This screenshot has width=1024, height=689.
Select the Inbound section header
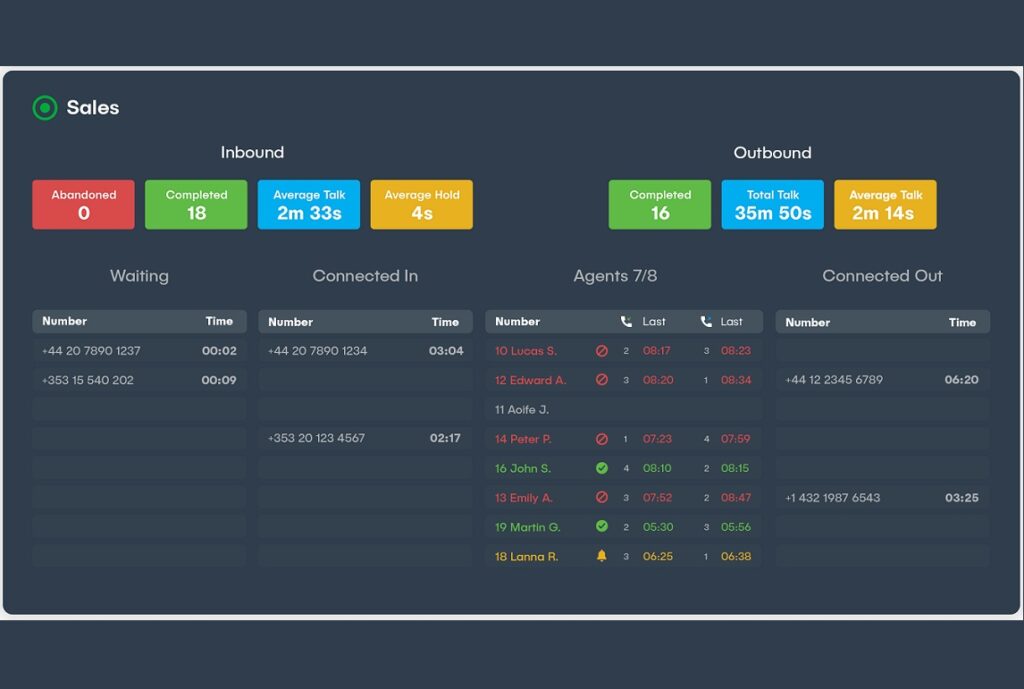[x=252, y=152]
